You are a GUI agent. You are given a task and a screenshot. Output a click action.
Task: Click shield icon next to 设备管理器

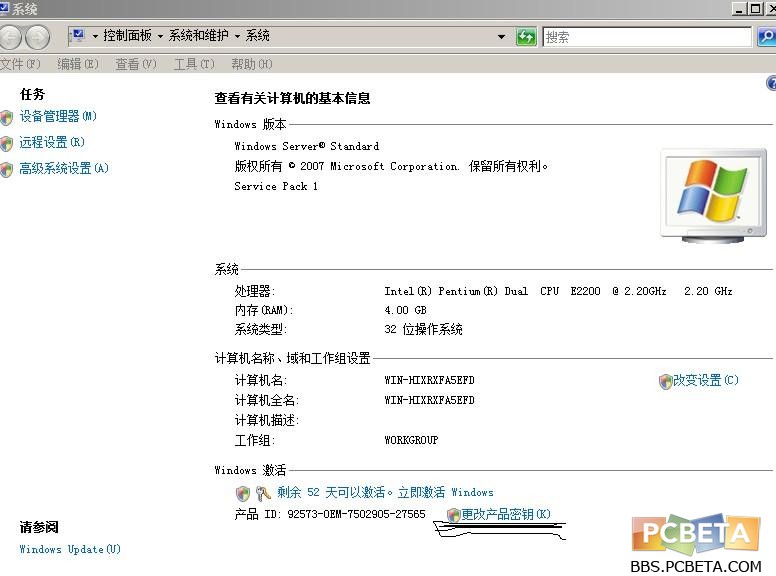pos(6,117)
